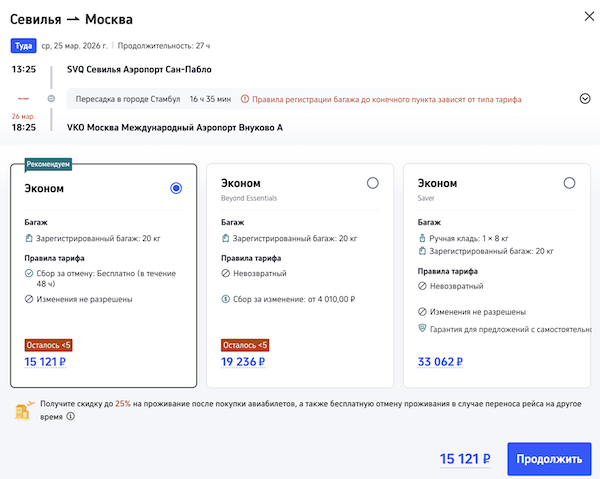Select the recommended Эконом fare radio button
600x479 pixels.
(x=177, y=188)
